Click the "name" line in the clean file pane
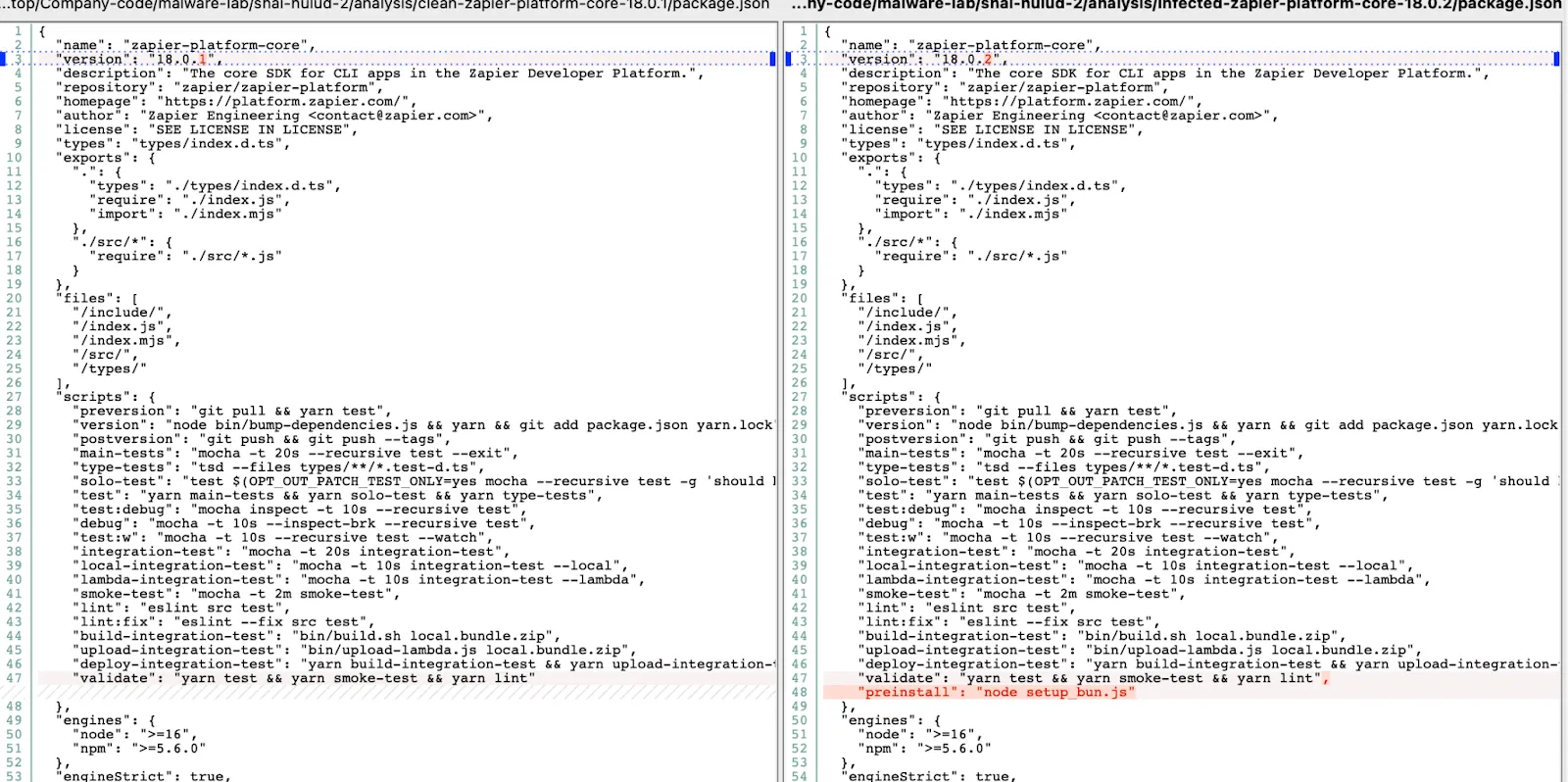 (186, 45)
